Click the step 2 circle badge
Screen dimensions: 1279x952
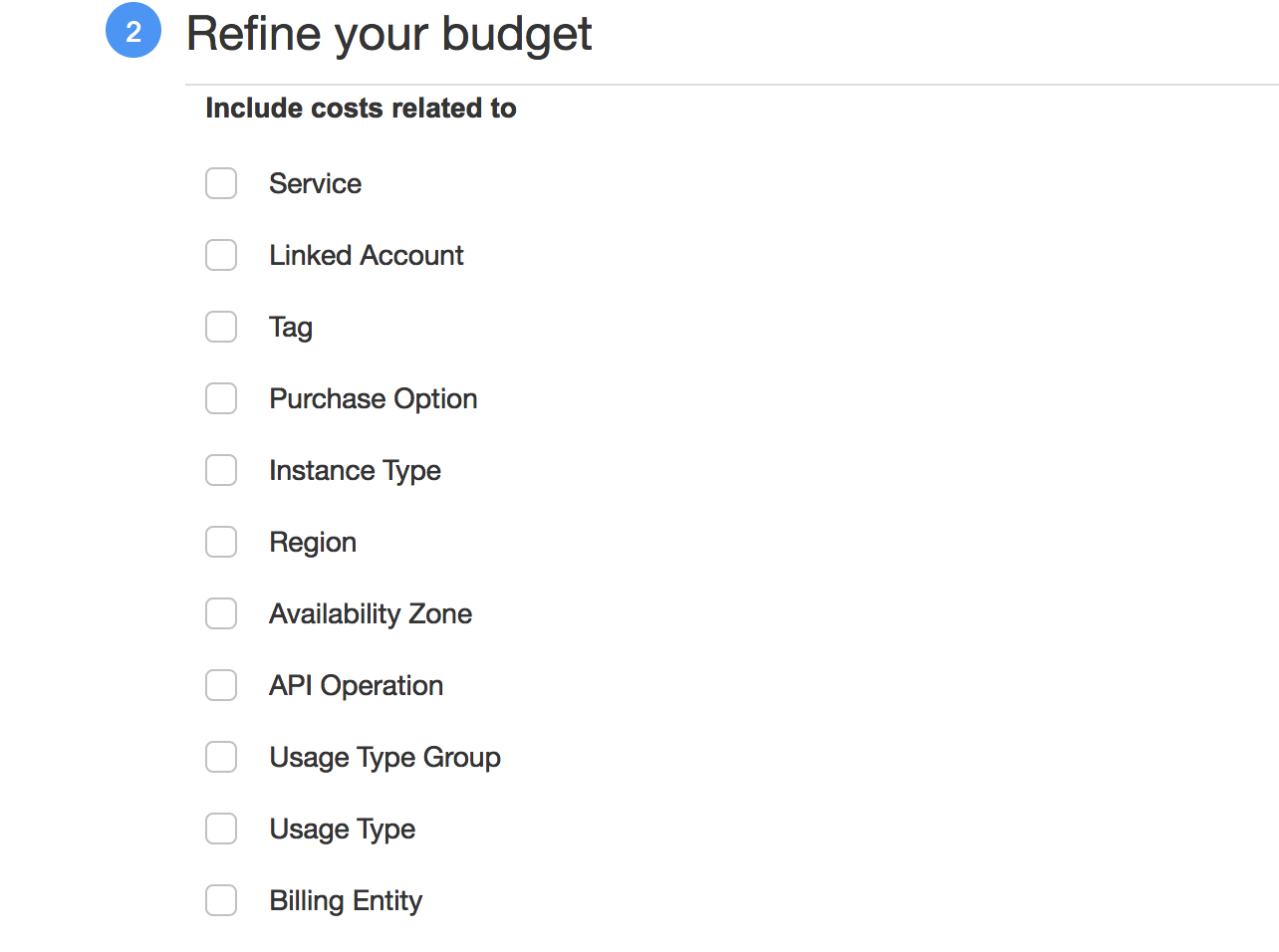click(x=133, y=31)
